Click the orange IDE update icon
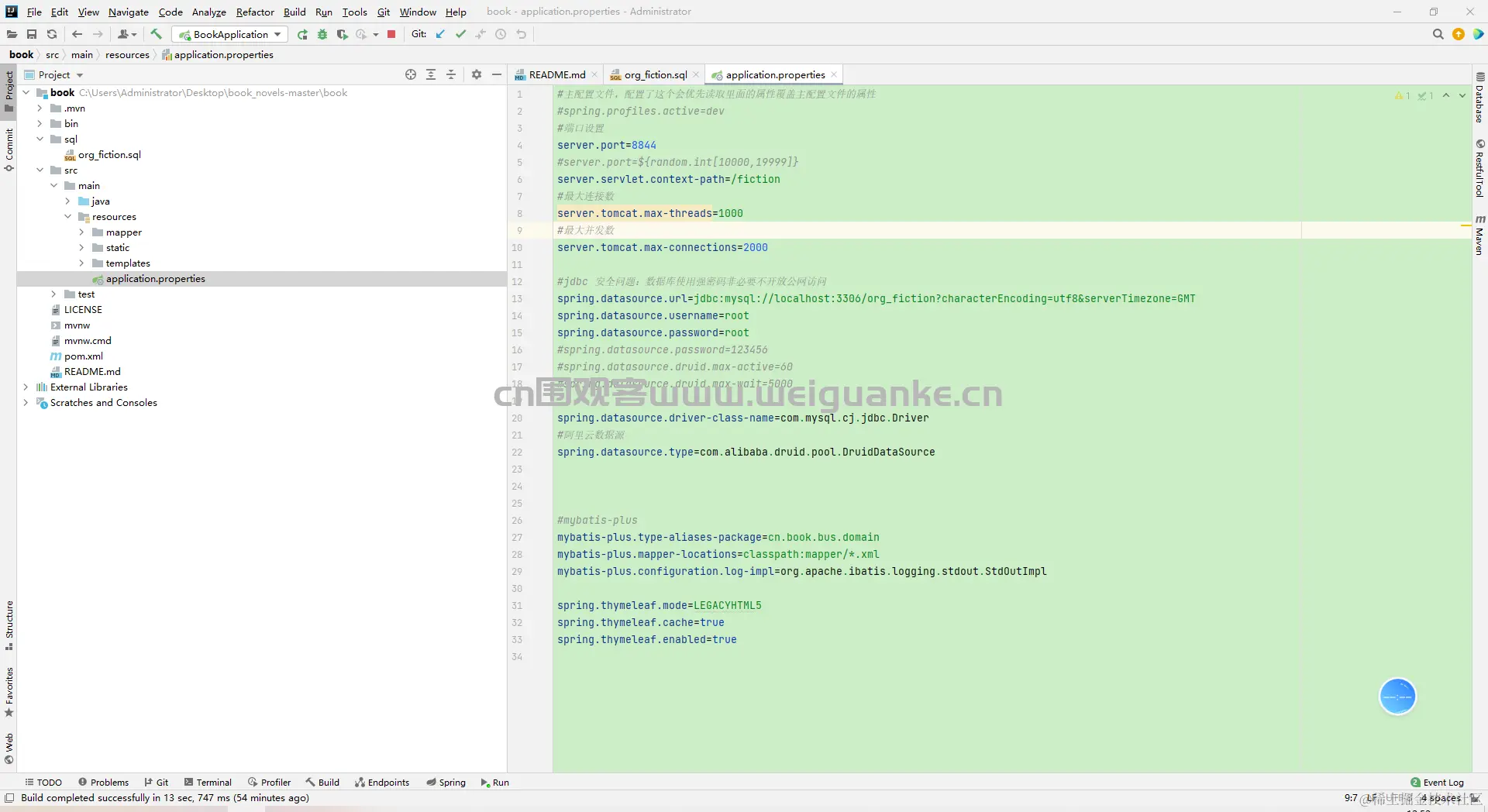 [1459, 34]
